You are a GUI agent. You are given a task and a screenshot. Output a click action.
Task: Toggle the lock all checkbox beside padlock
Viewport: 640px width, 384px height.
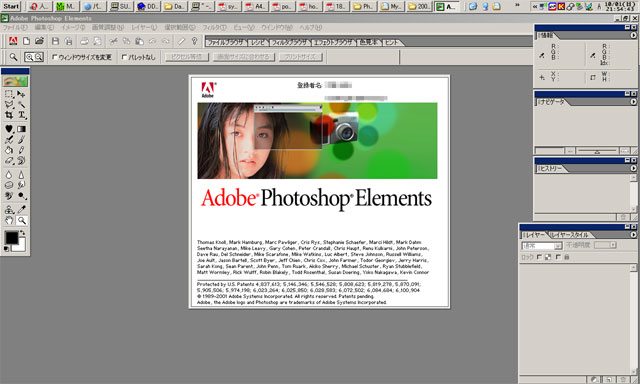point(558,257)
